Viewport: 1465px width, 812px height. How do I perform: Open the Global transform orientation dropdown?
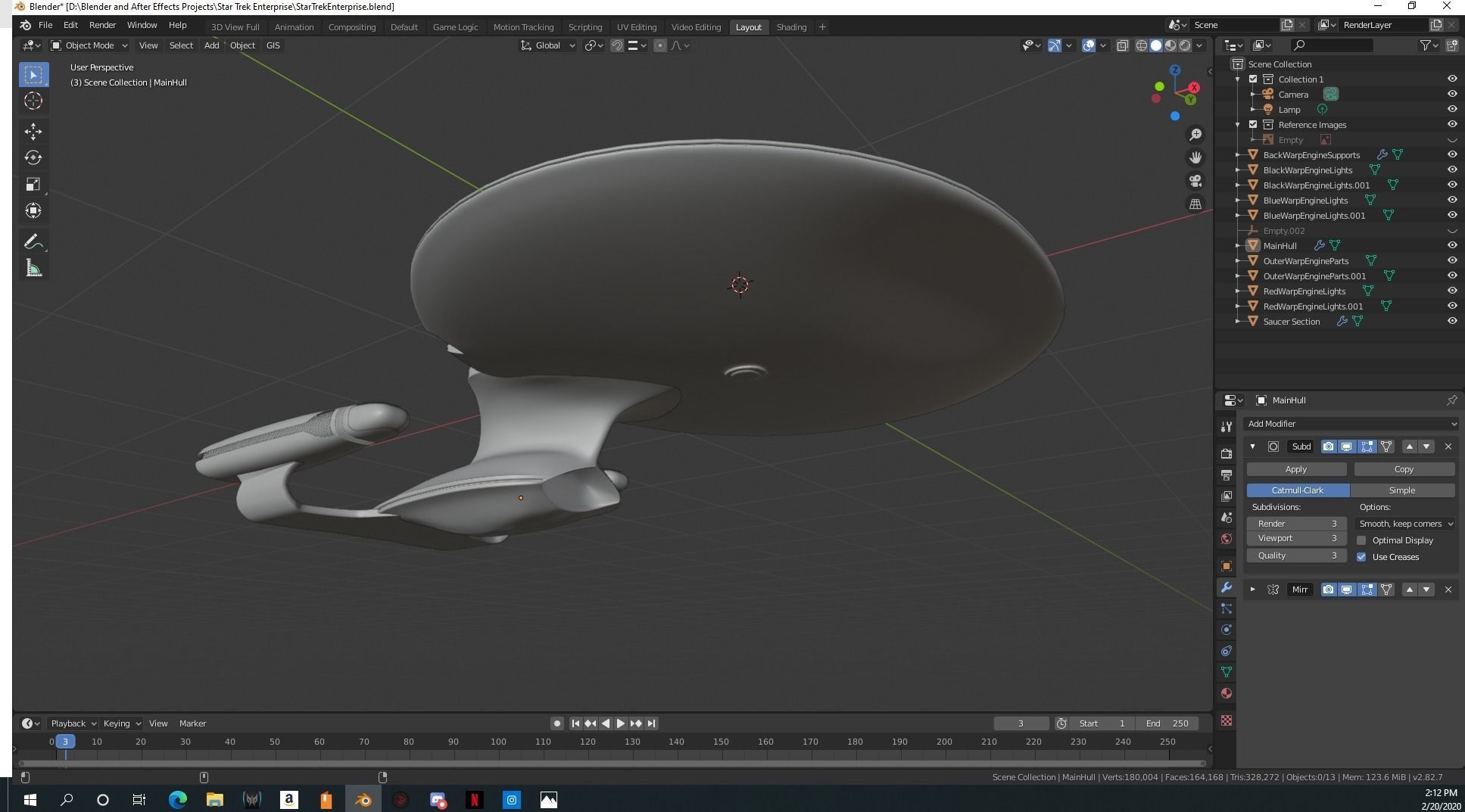pos(548,45)
